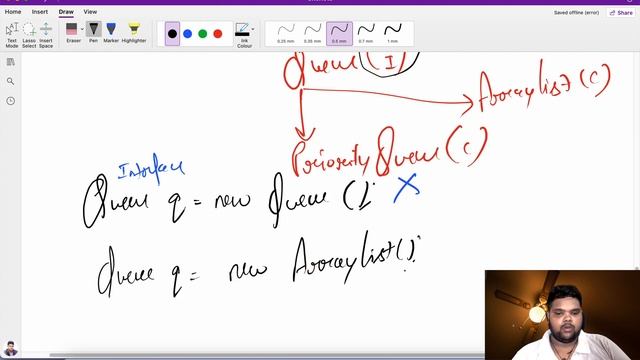The image size is (640, 360).
Task: Select the Pen tool
Action: point(93,33)
